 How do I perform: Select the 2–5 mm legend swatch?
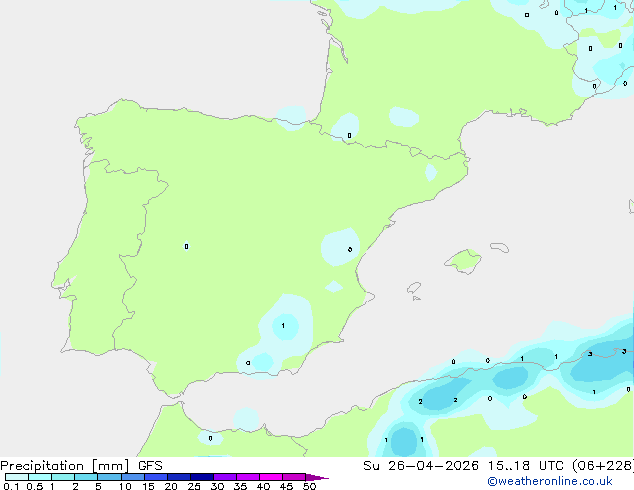click(x=86, y=477)
